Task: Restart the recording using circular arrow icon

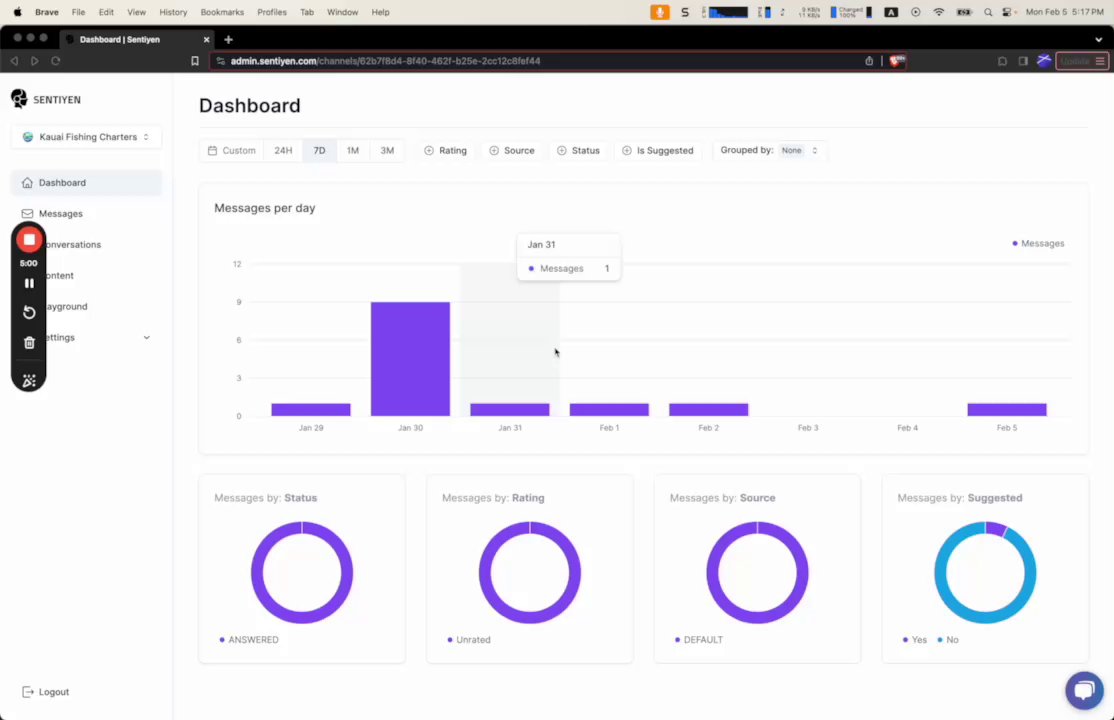Action: point(29,313)
